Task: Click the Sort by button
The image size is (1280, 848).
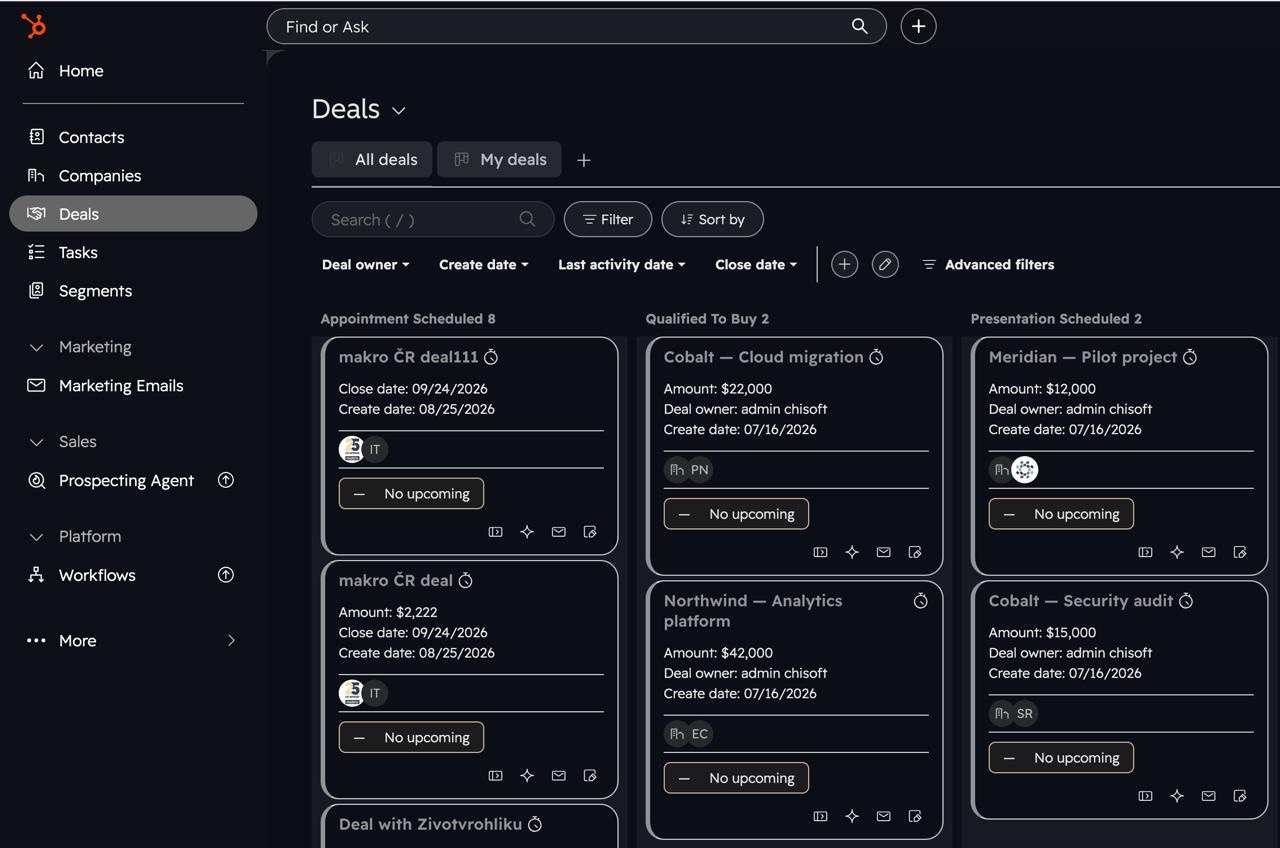Action: click(x=712, y=220)
